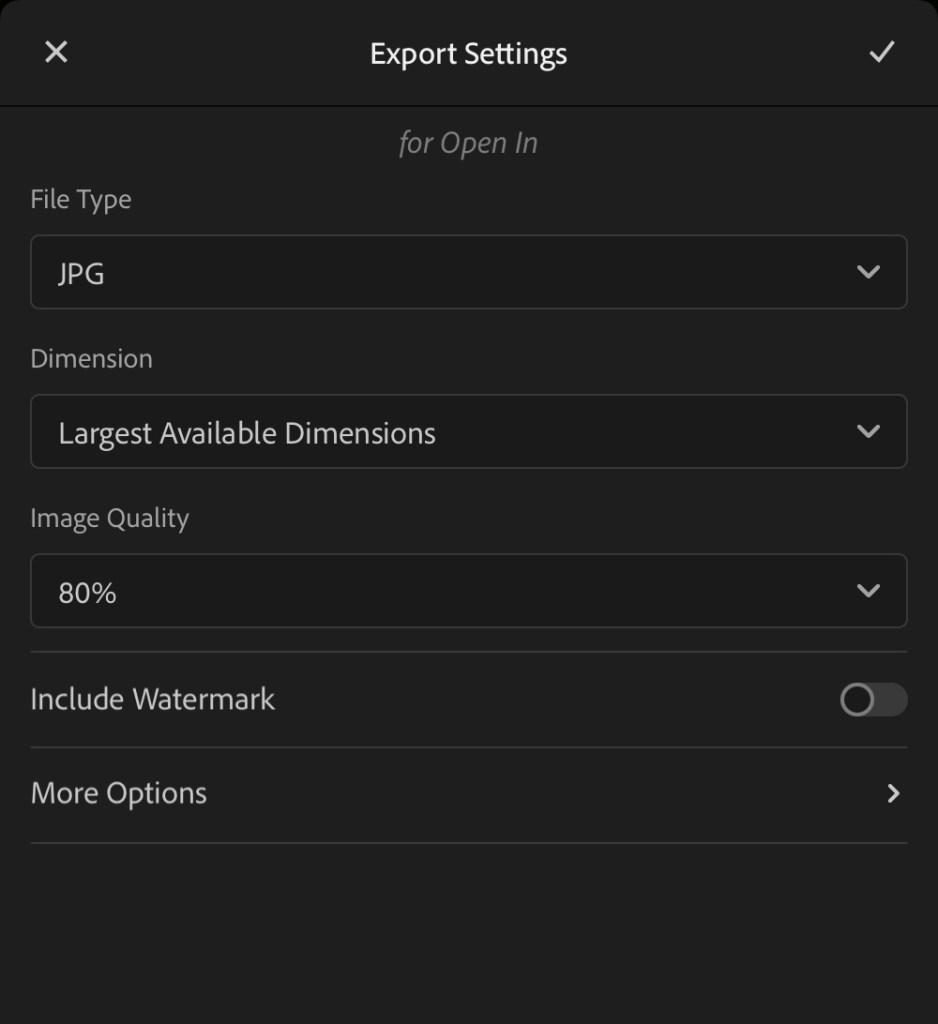Click the Include Watermark label text
938x1024 pixels.
(153, 699)
